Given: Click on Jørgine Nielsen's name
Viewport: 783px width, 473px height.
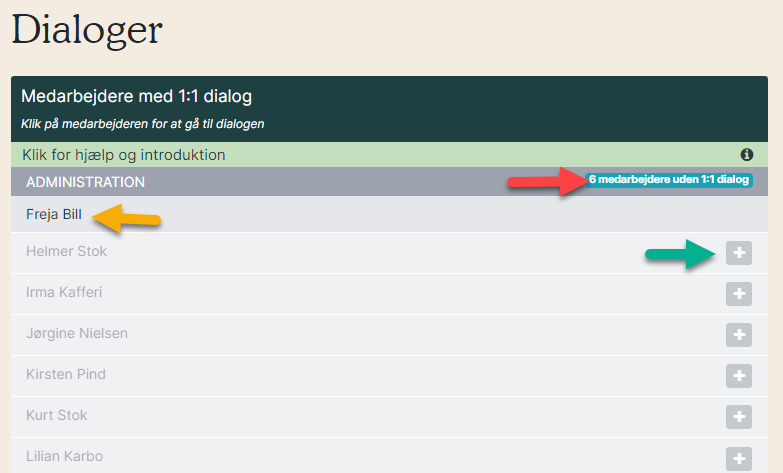Looking at the screenshot, I should point(77,333).
